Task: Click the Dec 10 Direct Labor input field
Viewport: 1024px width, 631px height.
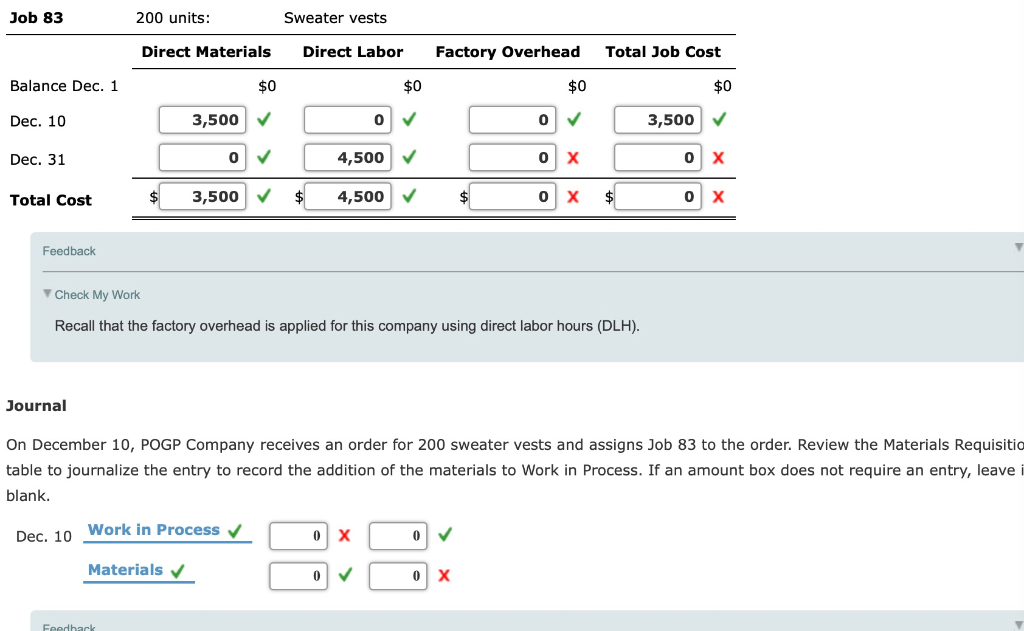Action: click(x=347, y=119)
